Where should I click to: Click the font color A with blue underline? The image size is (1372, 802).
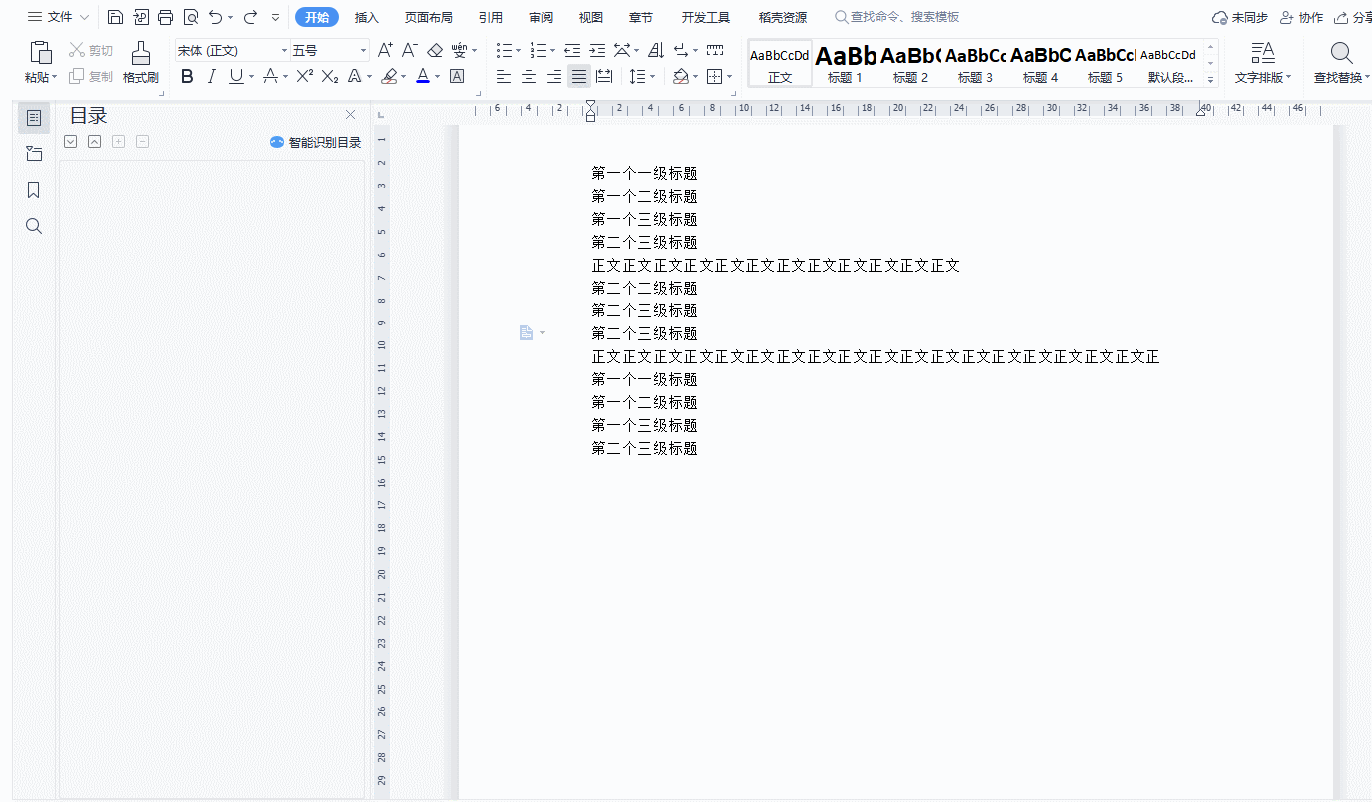click(423, 76)
